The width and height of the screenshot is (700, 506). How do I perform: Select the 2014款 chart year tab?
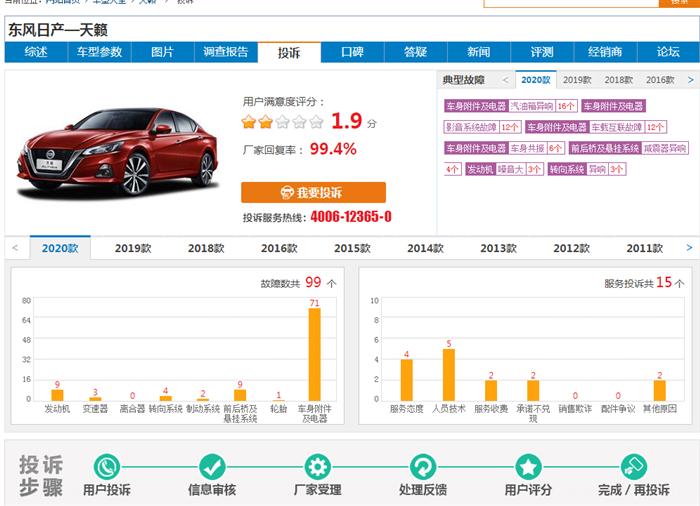pos(425,248)
